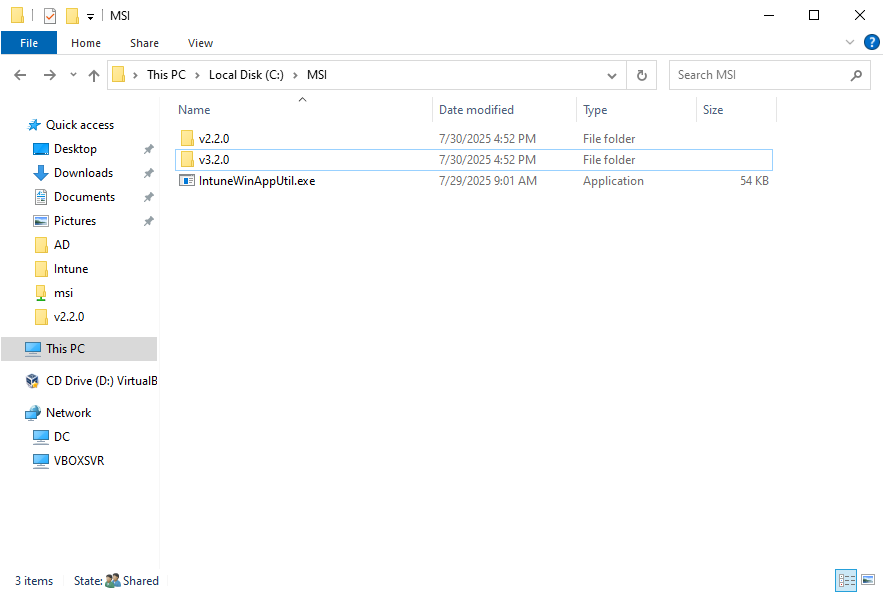Screen dimensions: 884x593
Task: Click the Search MSI input field
Action: 761,75
